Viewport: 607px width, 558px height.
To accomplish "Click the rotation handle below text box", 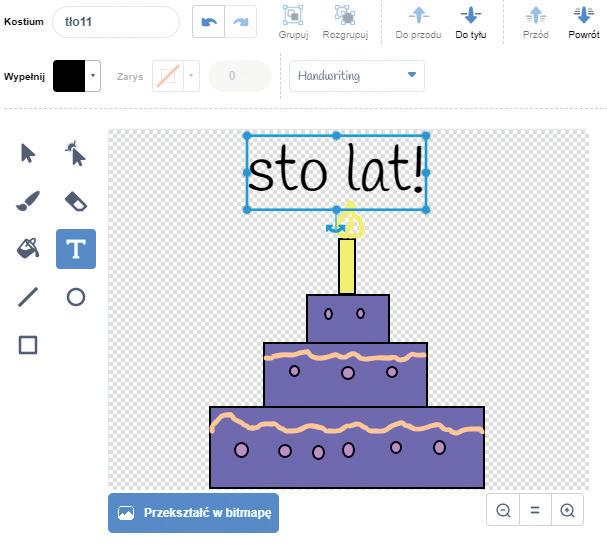I will (x=335, y=229).
